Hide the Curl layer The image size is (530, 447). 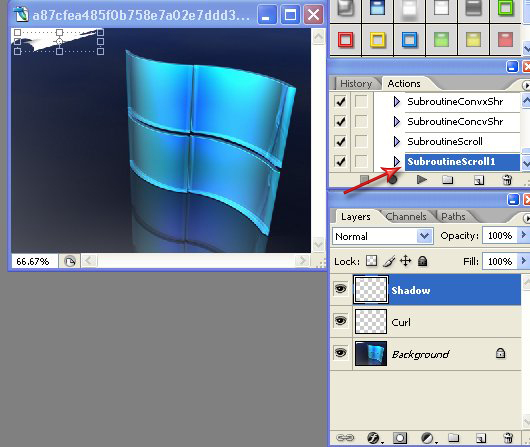[341, 320]
